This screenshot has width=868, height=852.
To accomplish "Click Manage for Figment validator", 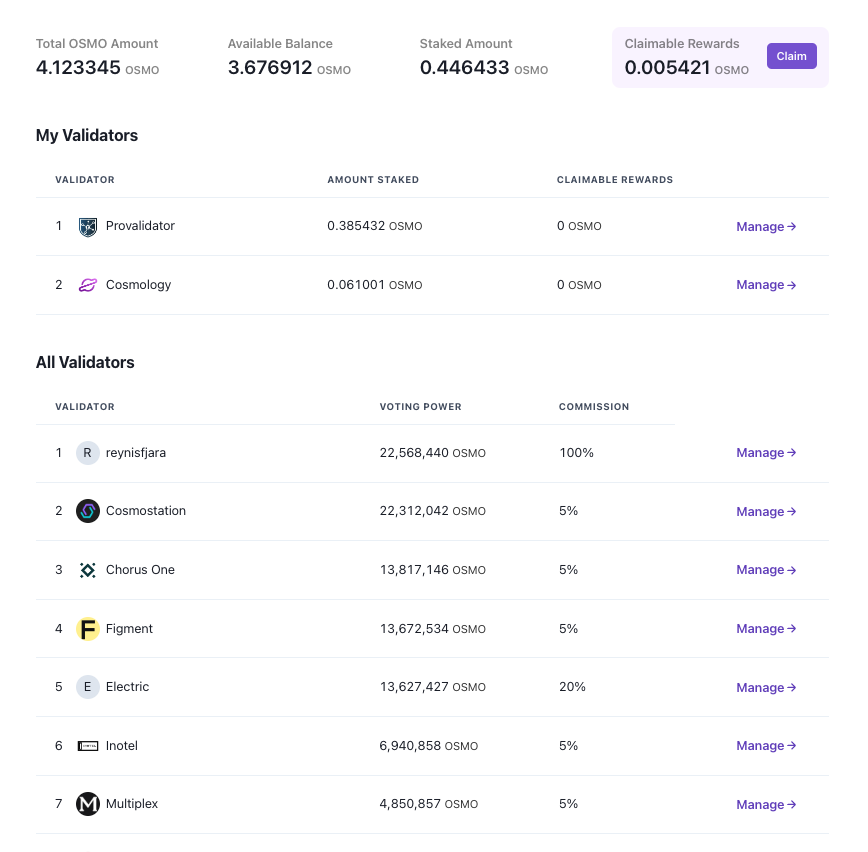I will [765, 628].
